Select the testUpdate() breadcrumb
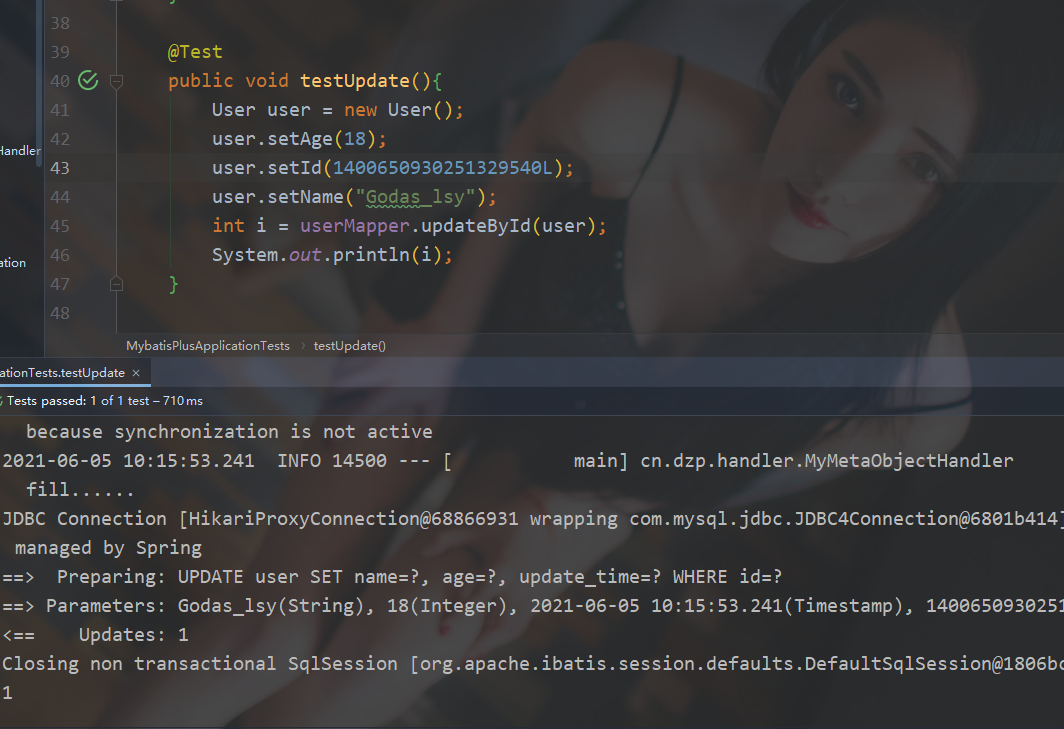The width and height of the screenshot is (1064, 729). (349, 345)
